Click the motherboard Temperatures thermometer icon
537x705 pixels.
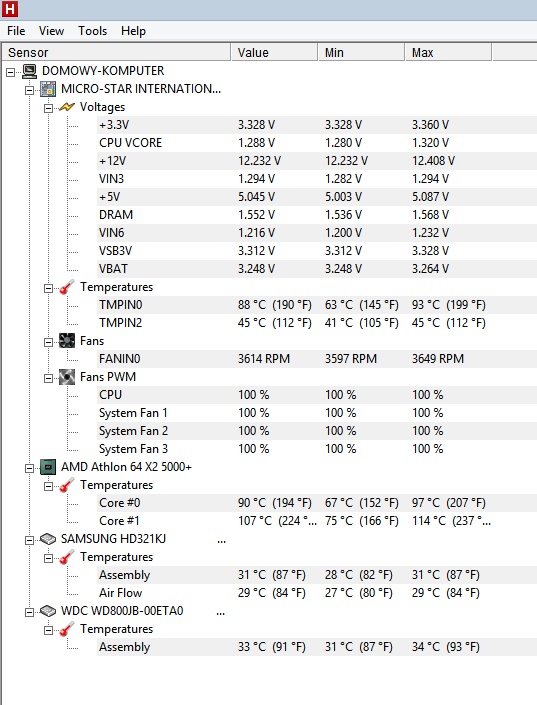[x=67, y=287]
